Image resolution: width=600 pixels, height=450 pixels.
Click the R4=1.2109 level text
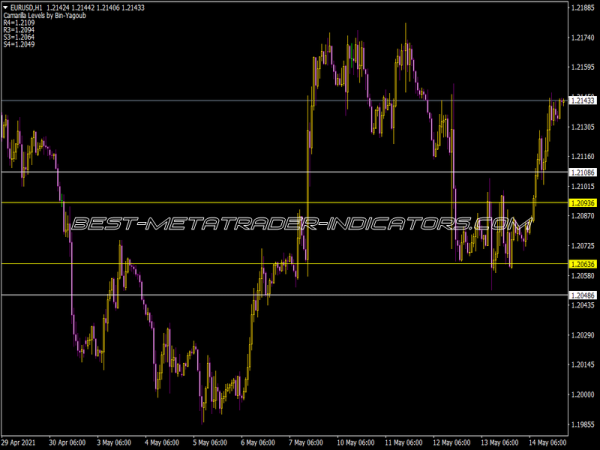[18, 24]
